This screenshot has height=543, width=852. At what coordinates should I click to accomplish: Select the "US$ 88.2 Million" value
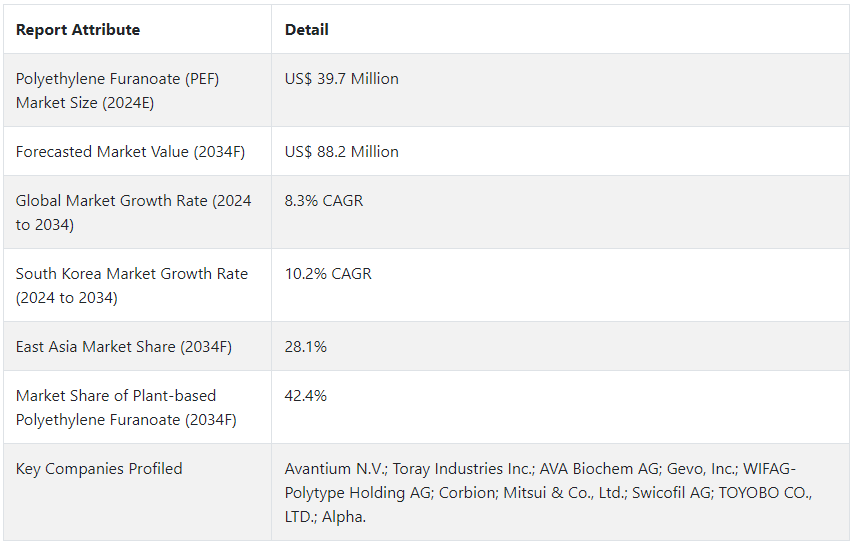[342, 152]
